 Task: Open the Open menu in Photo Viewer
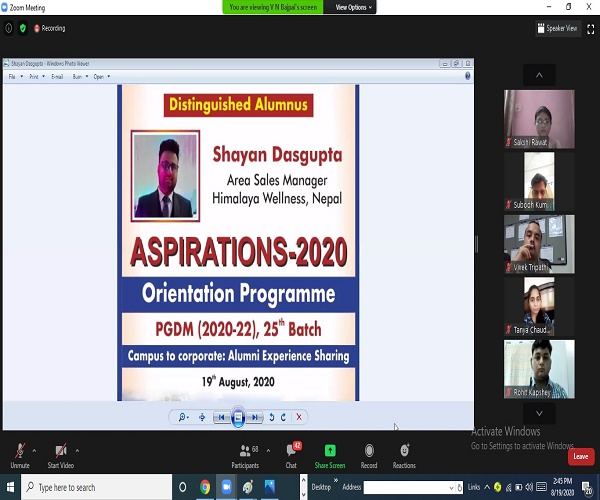[101, 77]
